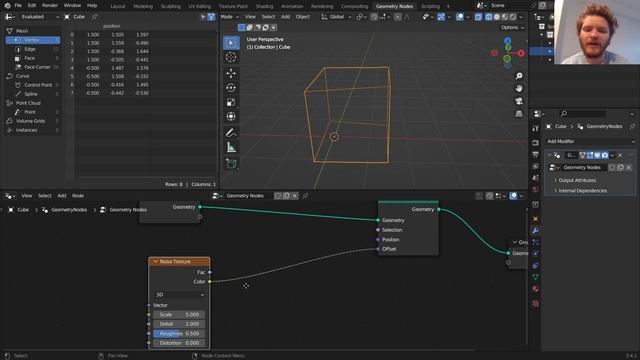
Task: Open the 3D dimensions dropdown in Noise Texture
Action: tap(180, 295)
